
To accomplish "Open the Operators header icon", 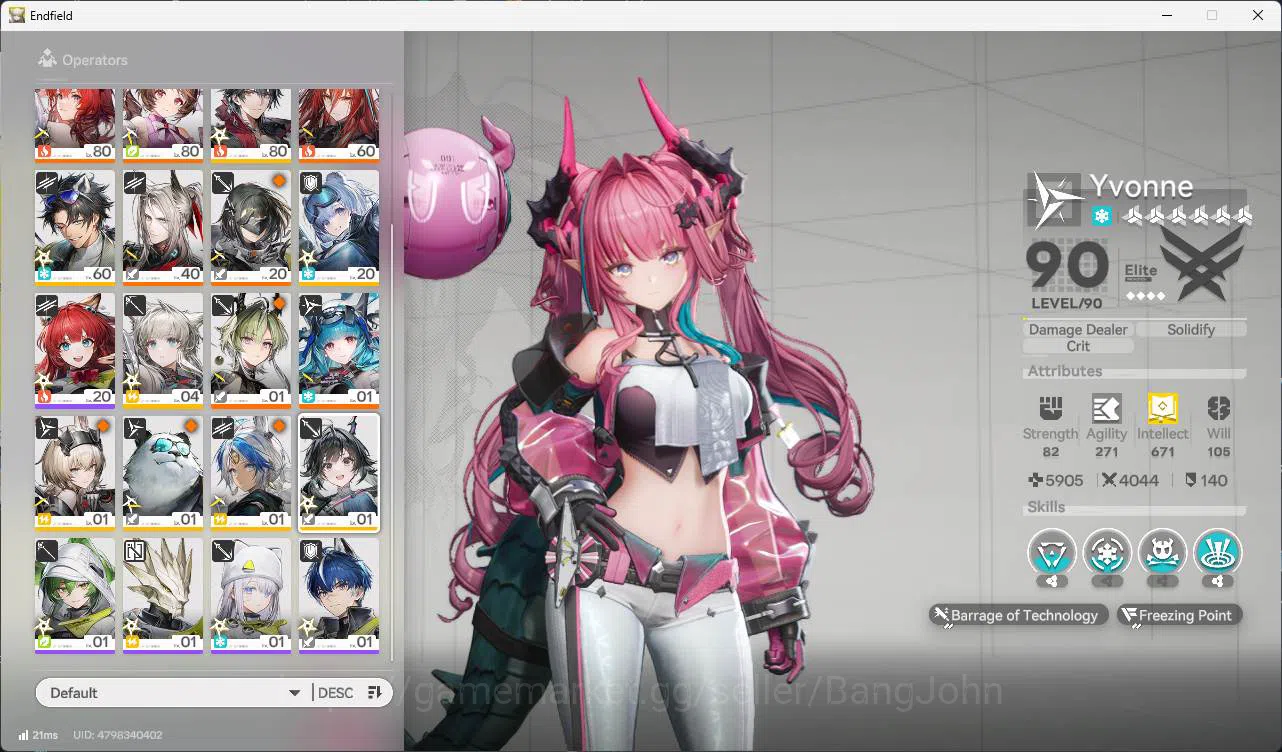I will click(47, 60).
